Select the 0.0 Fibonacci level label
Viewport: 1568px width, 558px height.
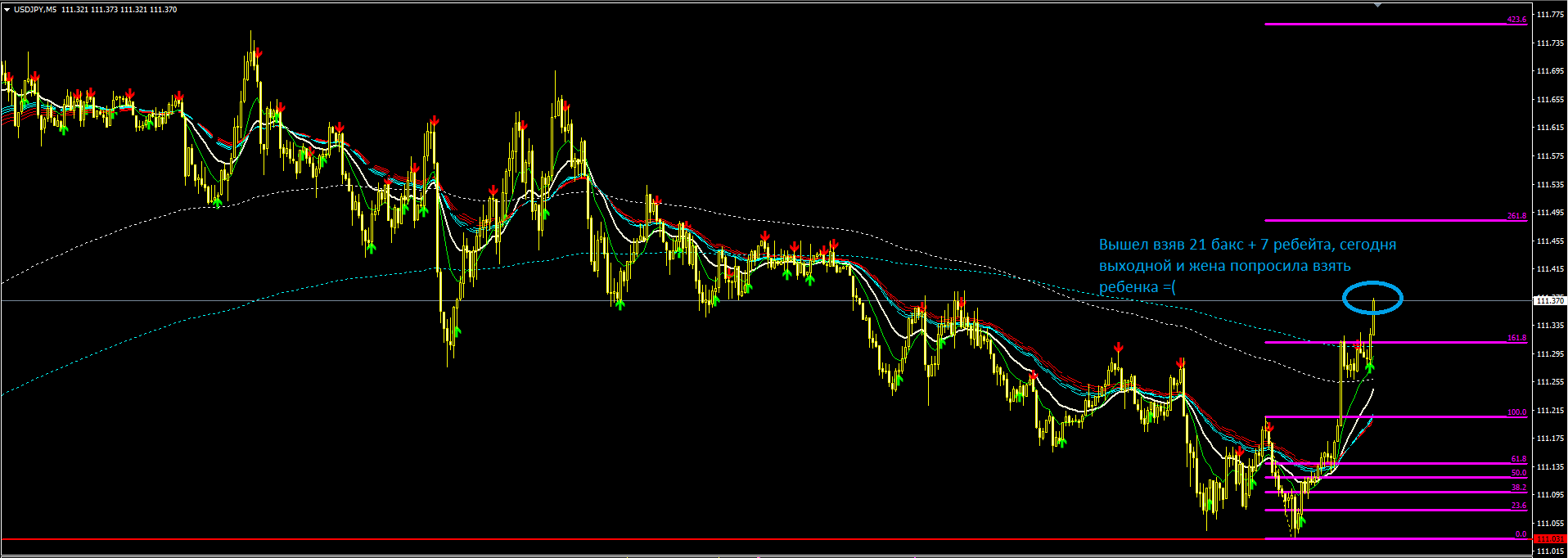click(x=1521, y=534)
